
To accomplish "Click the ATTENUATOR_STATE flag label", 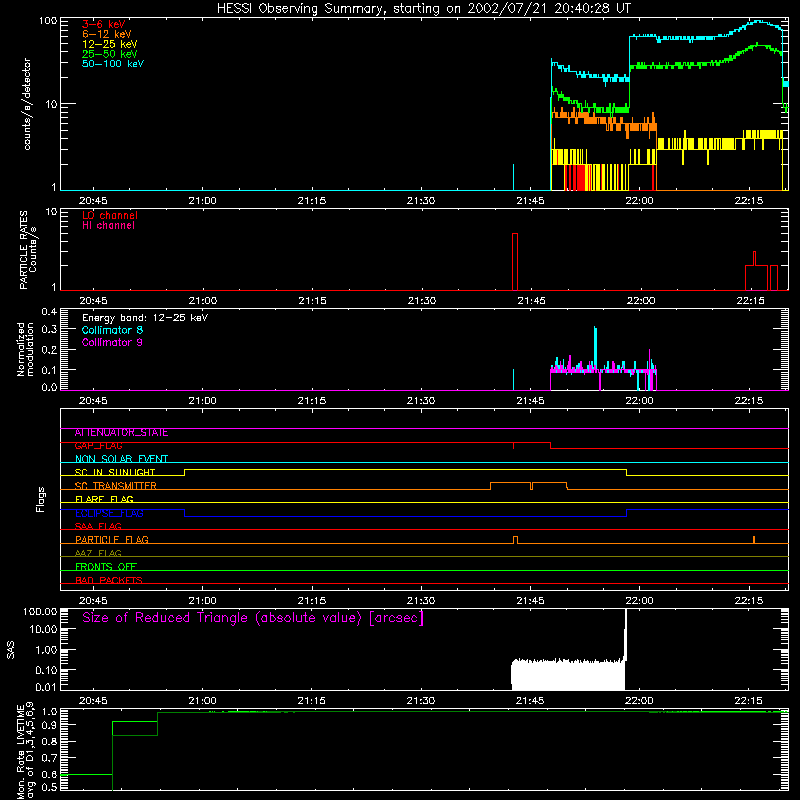I will (x=121, y=433).
